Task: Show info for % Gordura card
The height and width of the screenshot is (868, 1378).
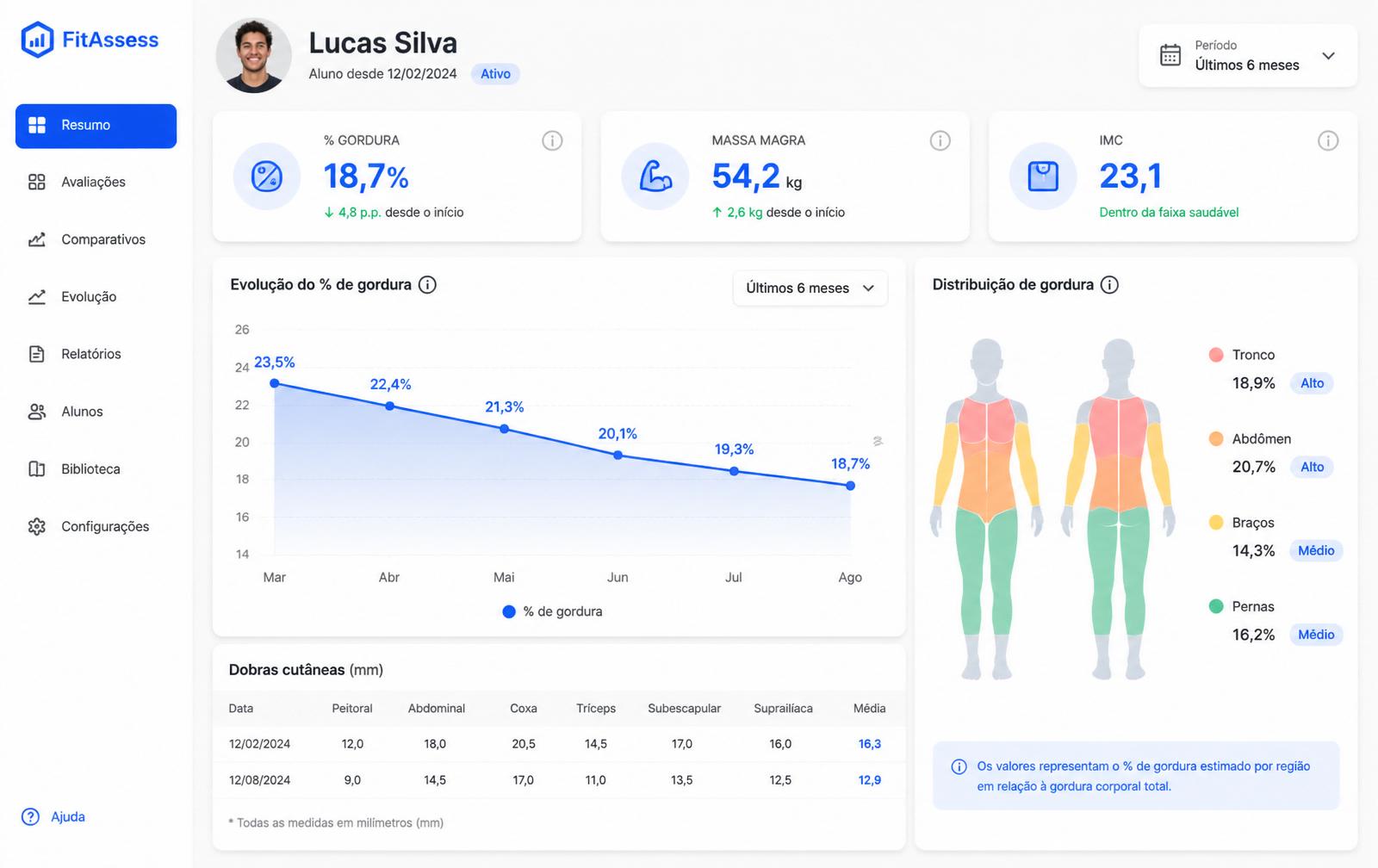Action: click(552, 140)
